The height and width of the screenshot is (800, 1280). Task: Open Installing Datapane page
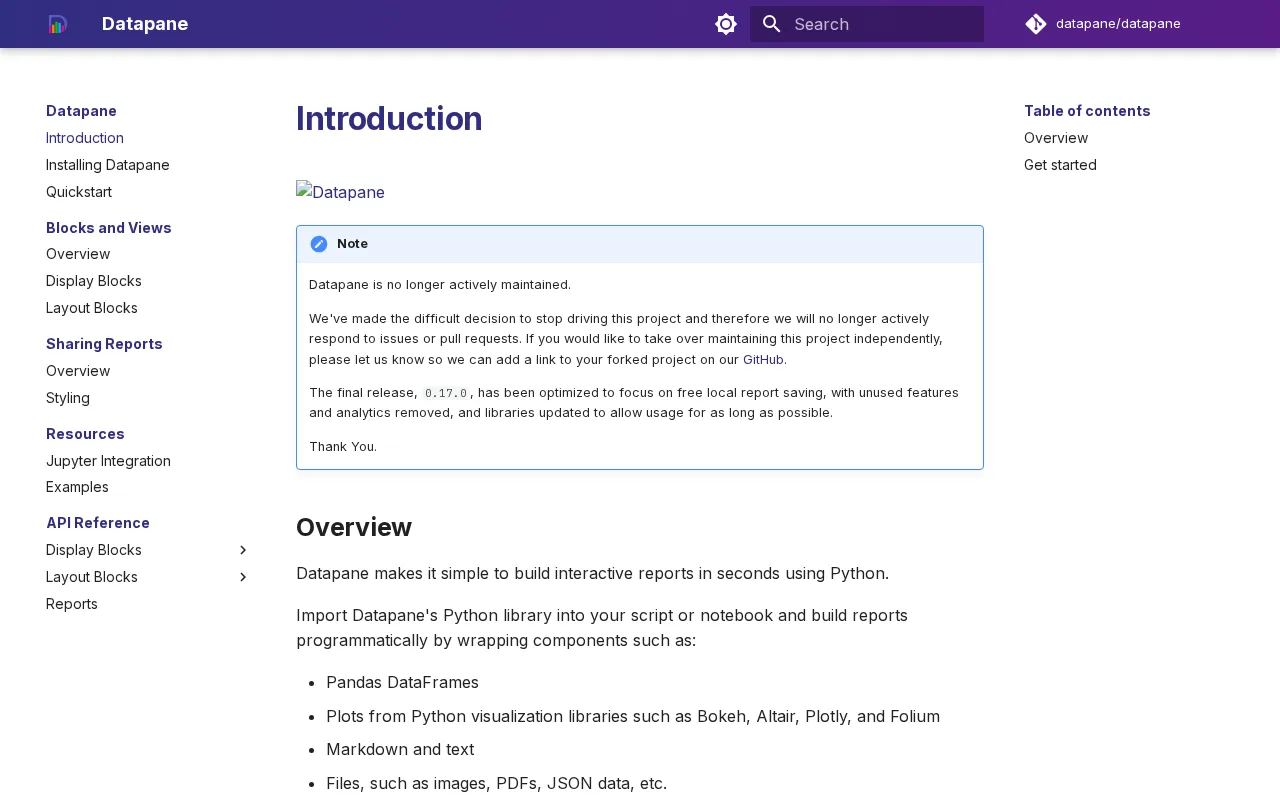click(x=108, y=165)
